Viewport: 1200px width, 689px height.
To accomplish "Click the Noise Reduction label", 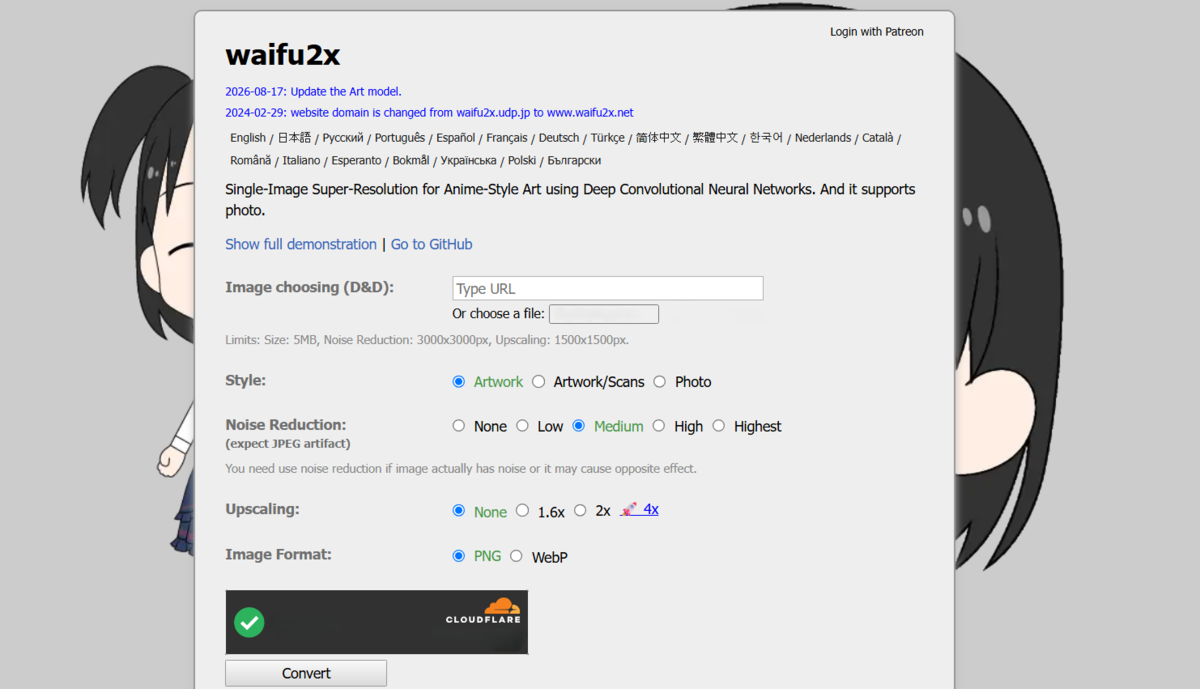I will pos(285,424).
